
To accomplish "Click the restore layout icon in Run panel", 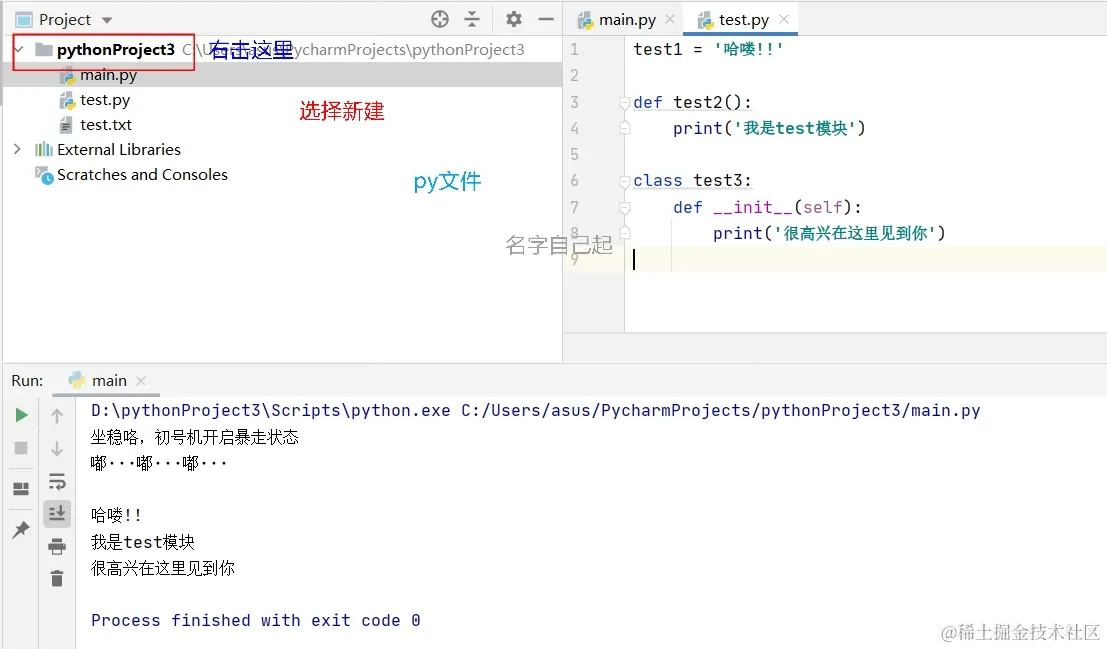I will click(21, 489).
